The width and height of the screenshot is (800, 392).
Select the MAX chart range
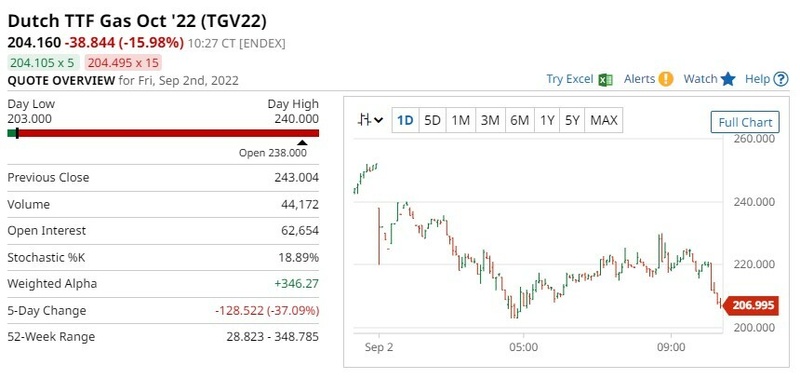(604, 120)
